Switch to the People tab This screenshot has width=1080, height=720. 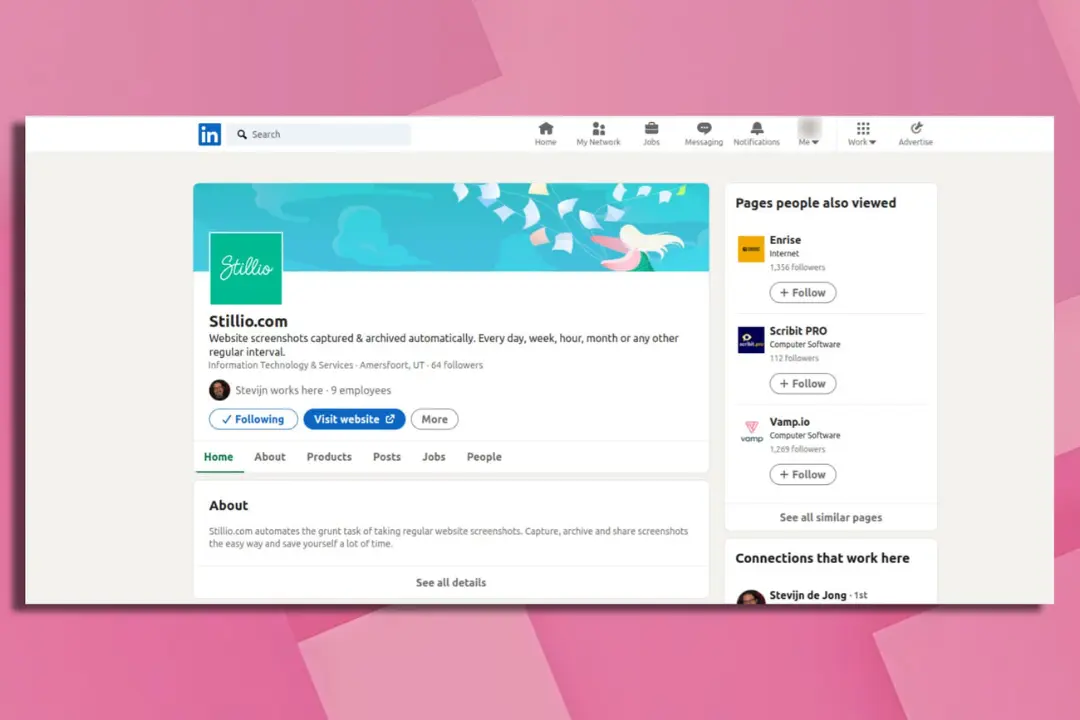484,457
